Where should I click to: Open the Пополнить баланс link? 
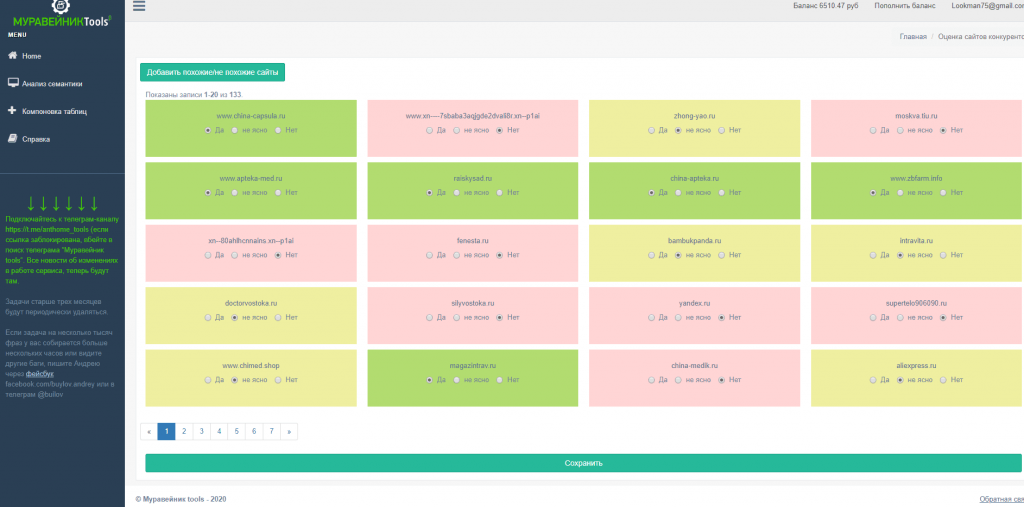coord(904,5)
